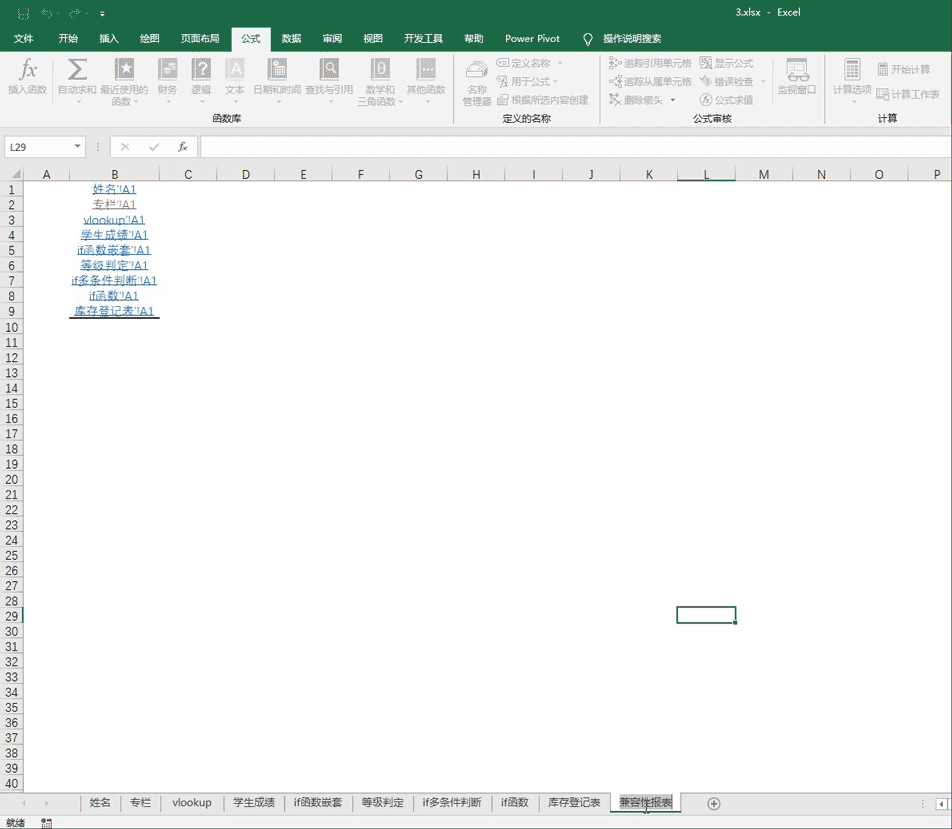Screen dimensions: 952x829
Task: Switch to the if多条件判断 sheet tab
Action: pos(452,803)
